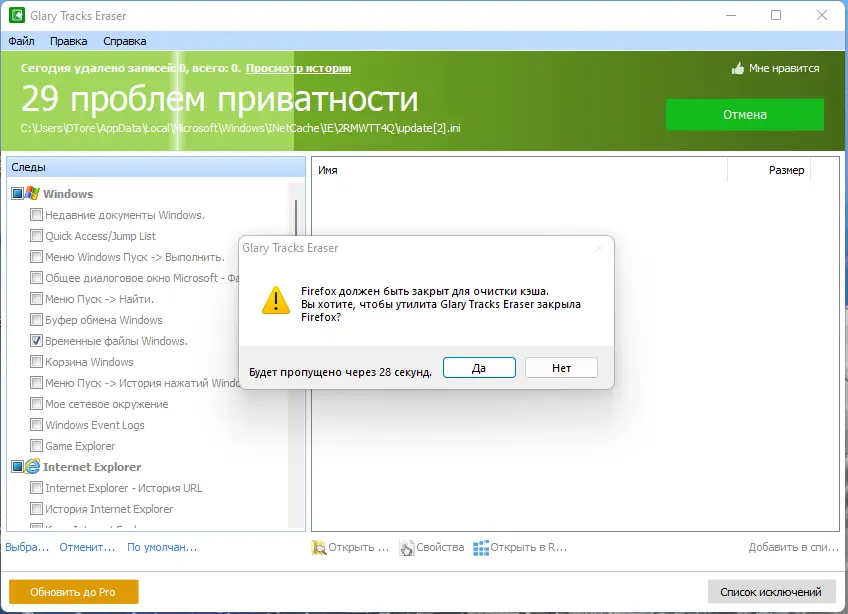Enable Game Explorer checkbox
848x614 pixels.
36,445
